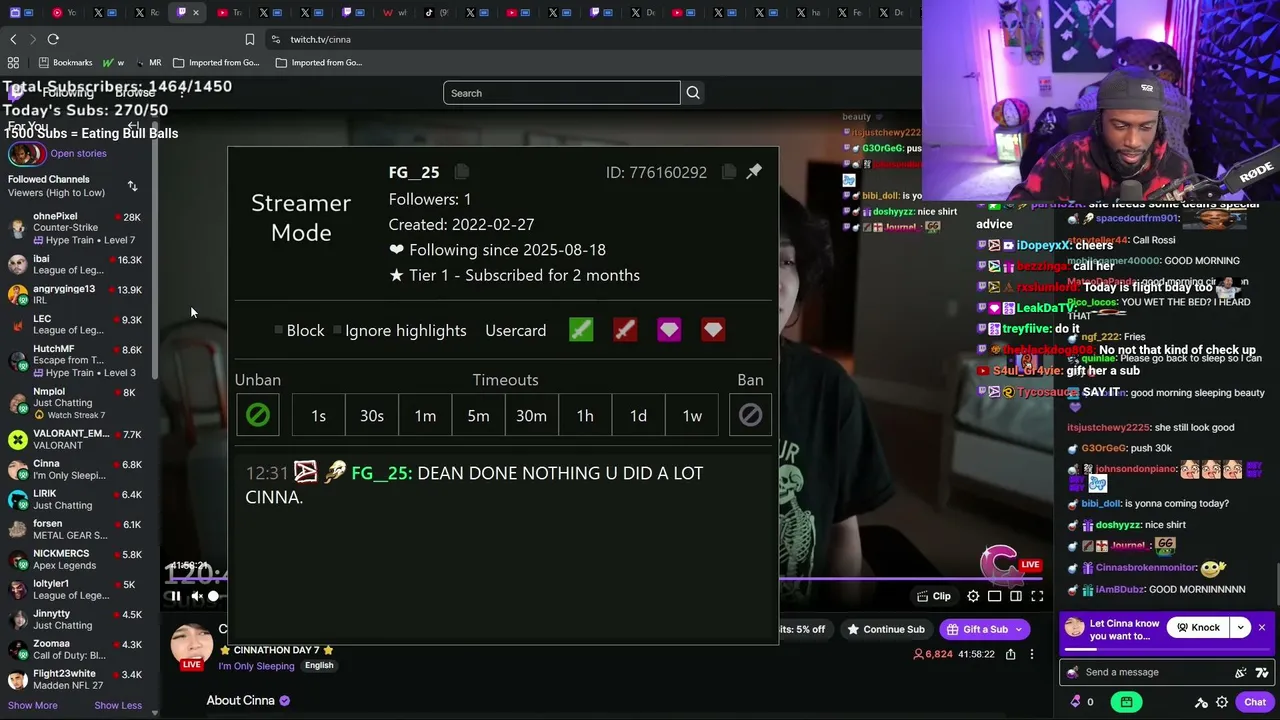Screen dimensions: 1280x720
Task: Click the green Unban icon
Action: click(258, 415)
